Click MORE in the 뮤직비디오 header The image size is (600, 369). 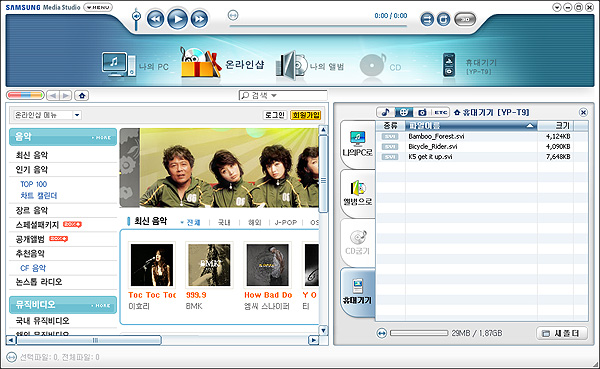(x=101, y=305)
